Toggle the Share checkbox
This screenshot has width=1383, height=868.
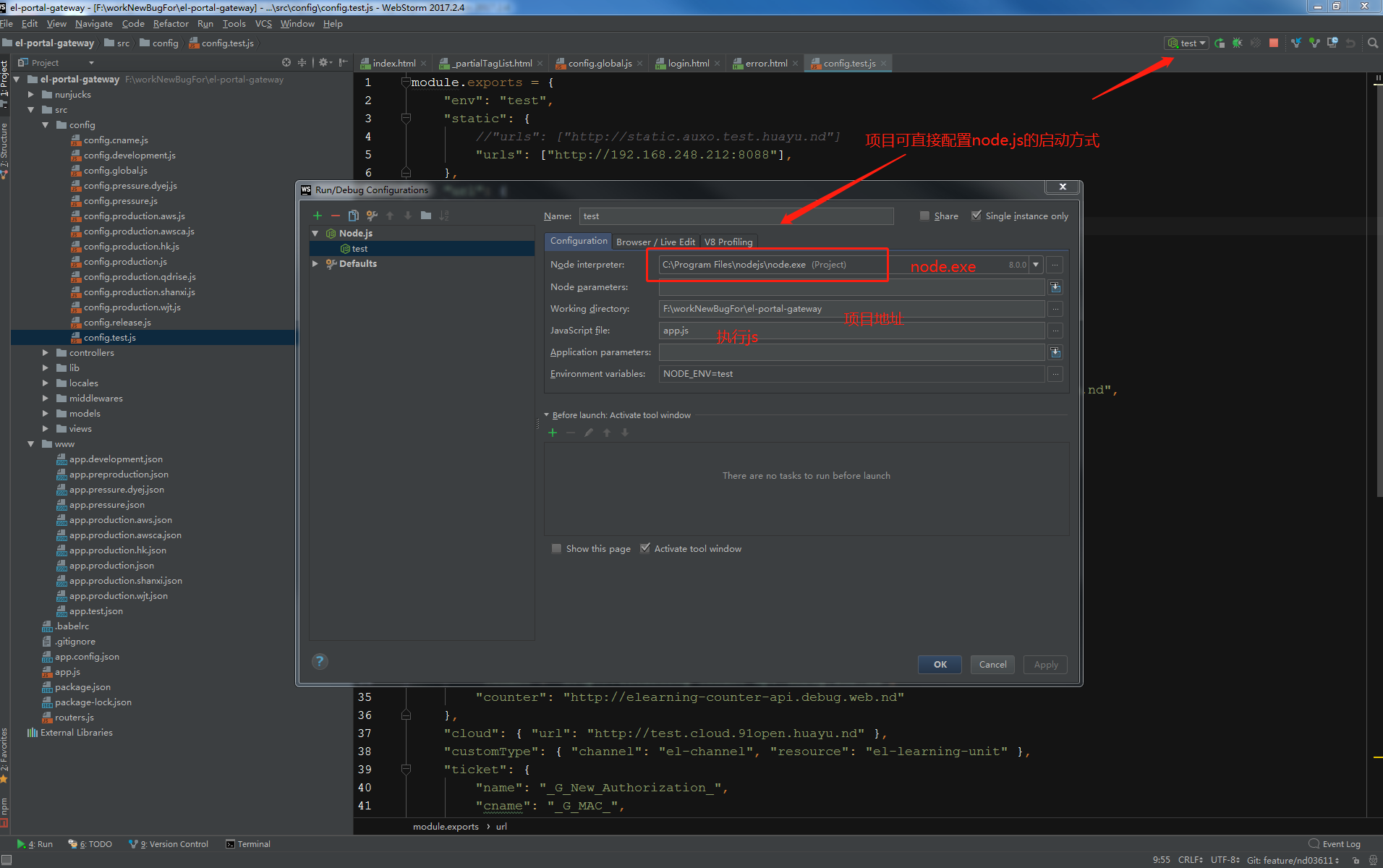point(924,216)
